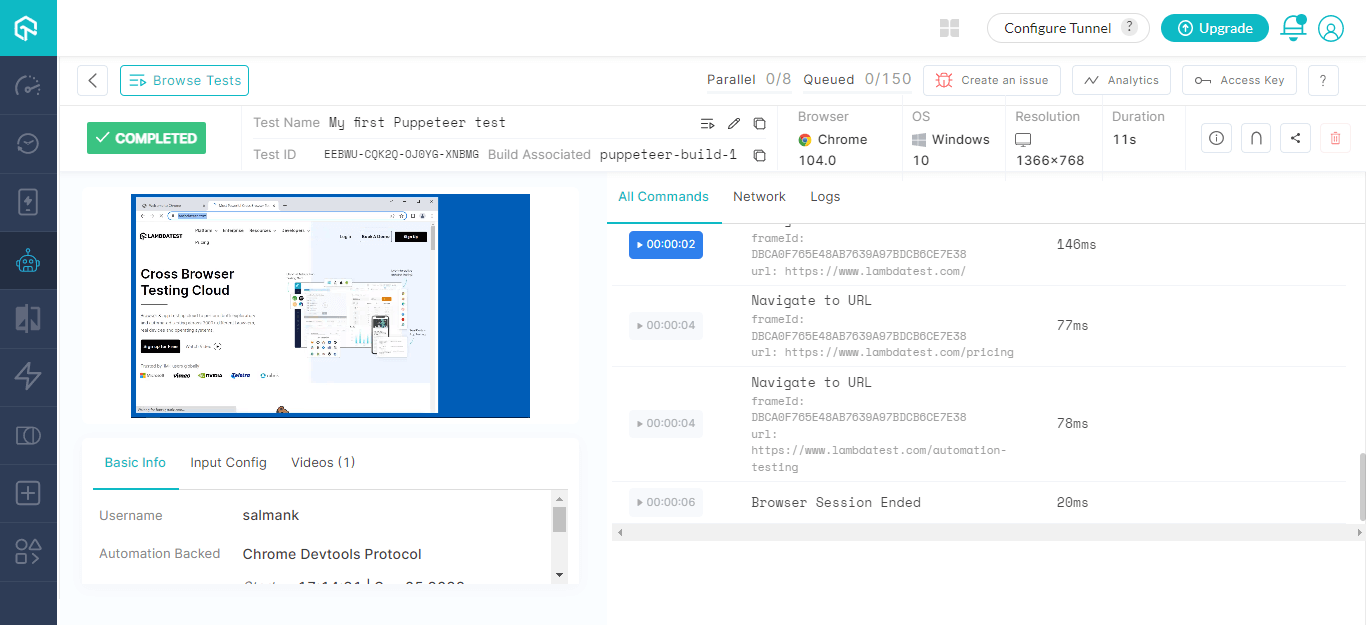Delete this test with the red trash icon
The height and width of the screenshot is (625, 1366).
(1335, 139)
